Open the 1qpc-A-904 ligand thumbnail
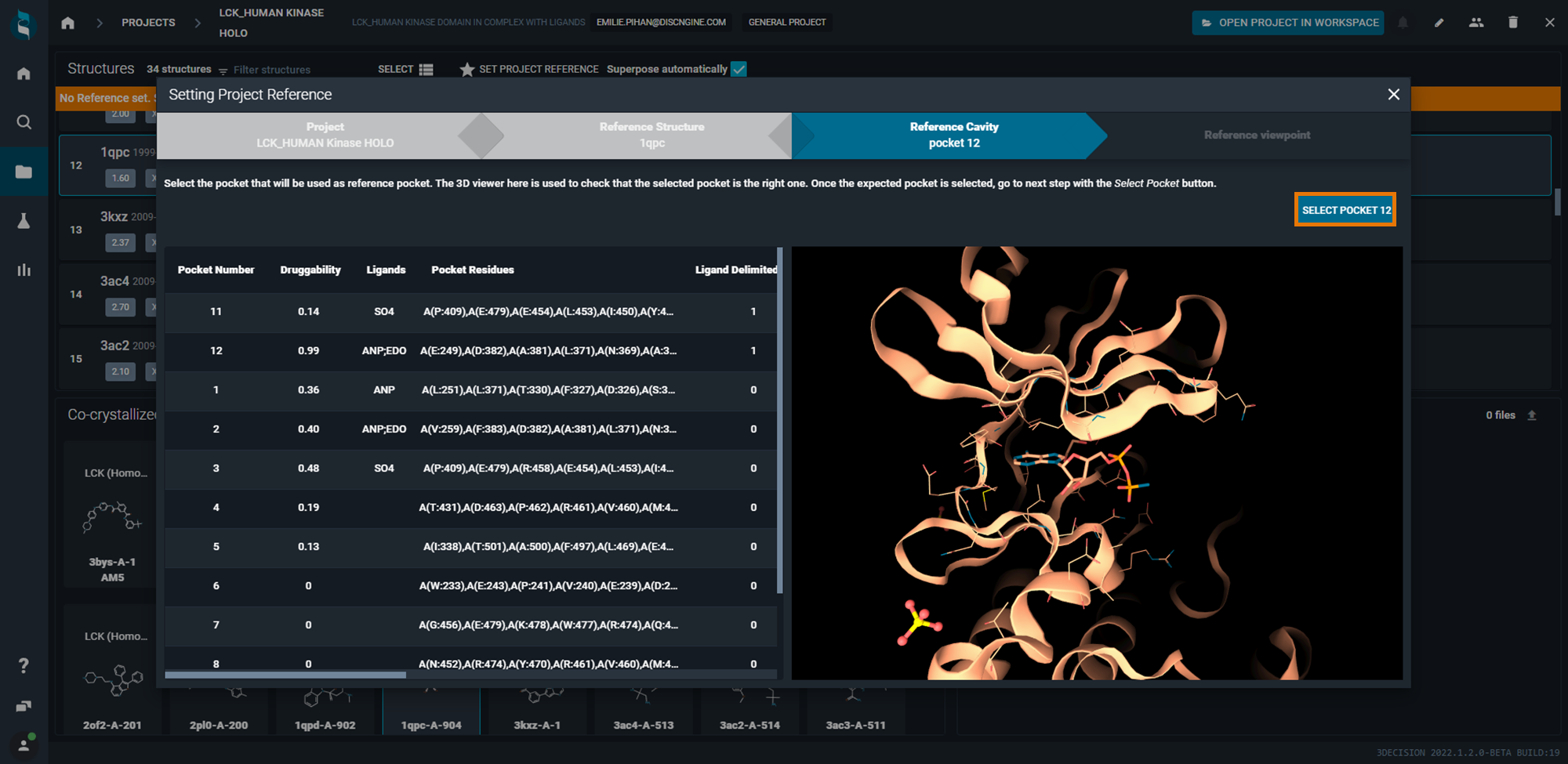 431,711
